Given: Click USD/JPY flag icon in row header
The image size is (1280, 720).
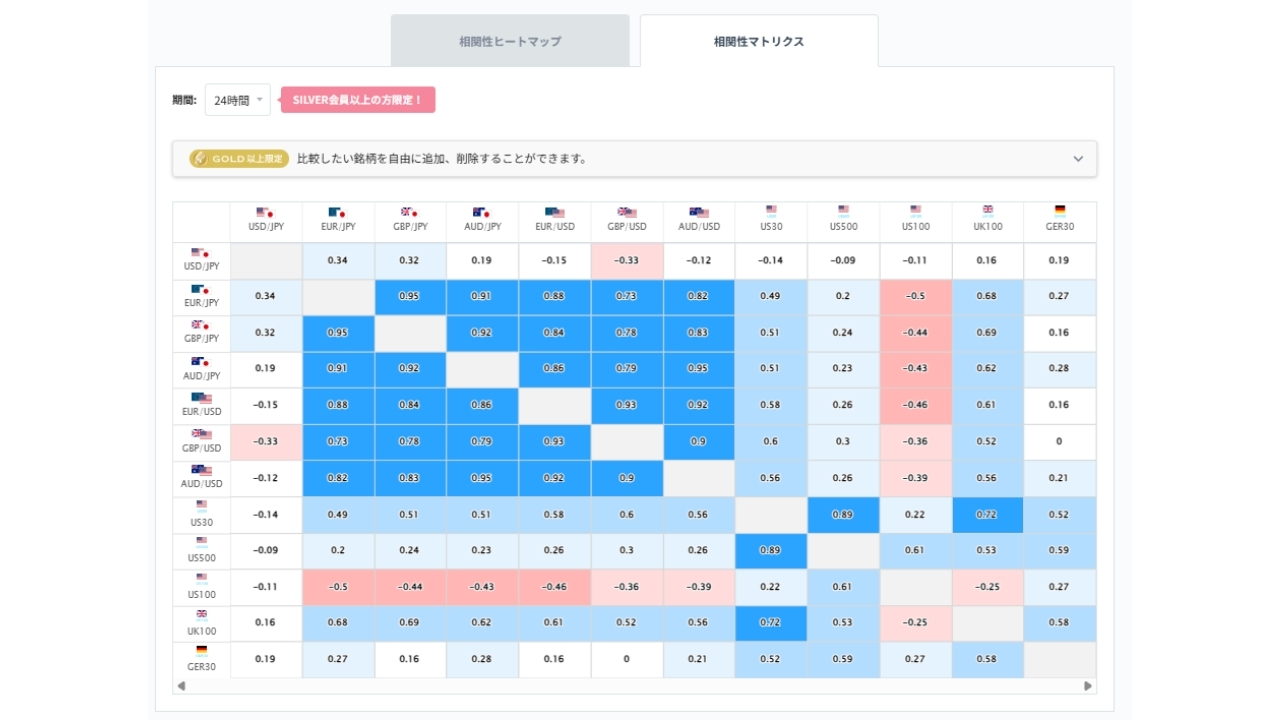Looking at the screenshot, I should tap(201, 253).
